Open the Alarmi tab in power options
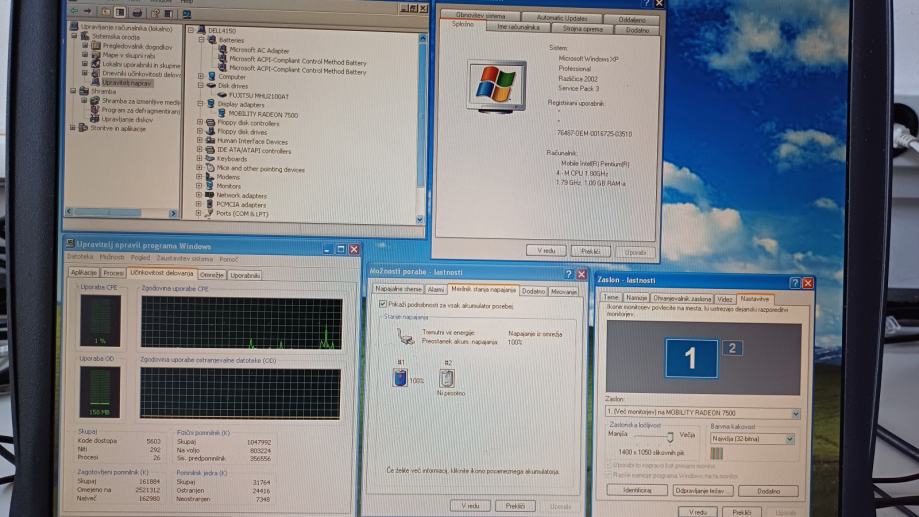 (x=435, y=290)
